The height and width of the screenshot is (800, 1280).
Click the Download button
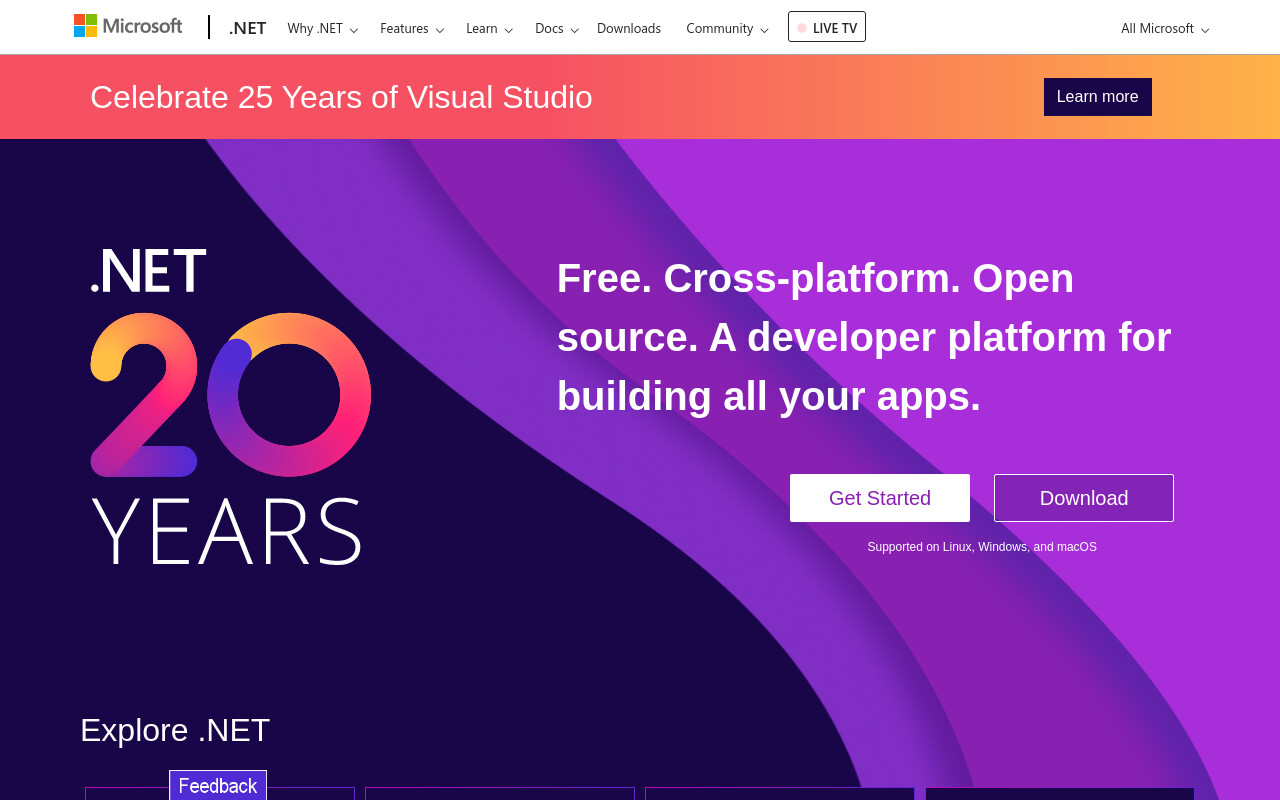[x=1084, y=498]
